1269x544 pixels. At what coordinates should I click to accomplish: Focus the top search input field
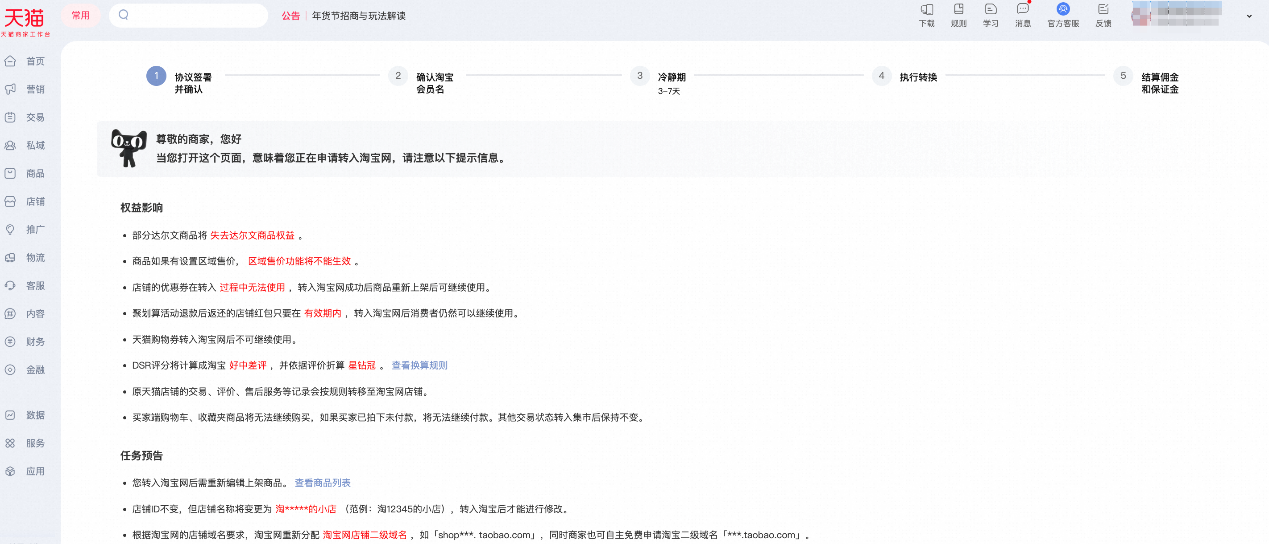[x=188, y=15]
